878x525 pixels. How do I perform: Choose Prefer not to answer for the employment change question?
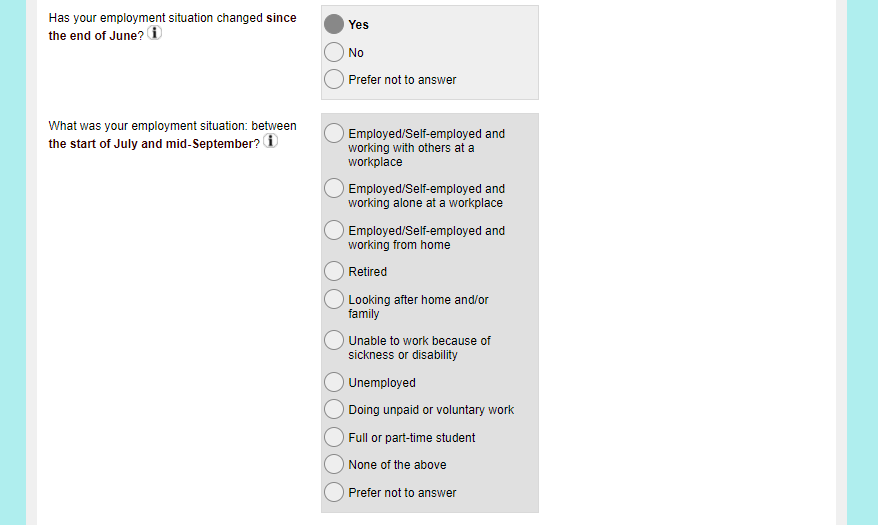(334, 79)
